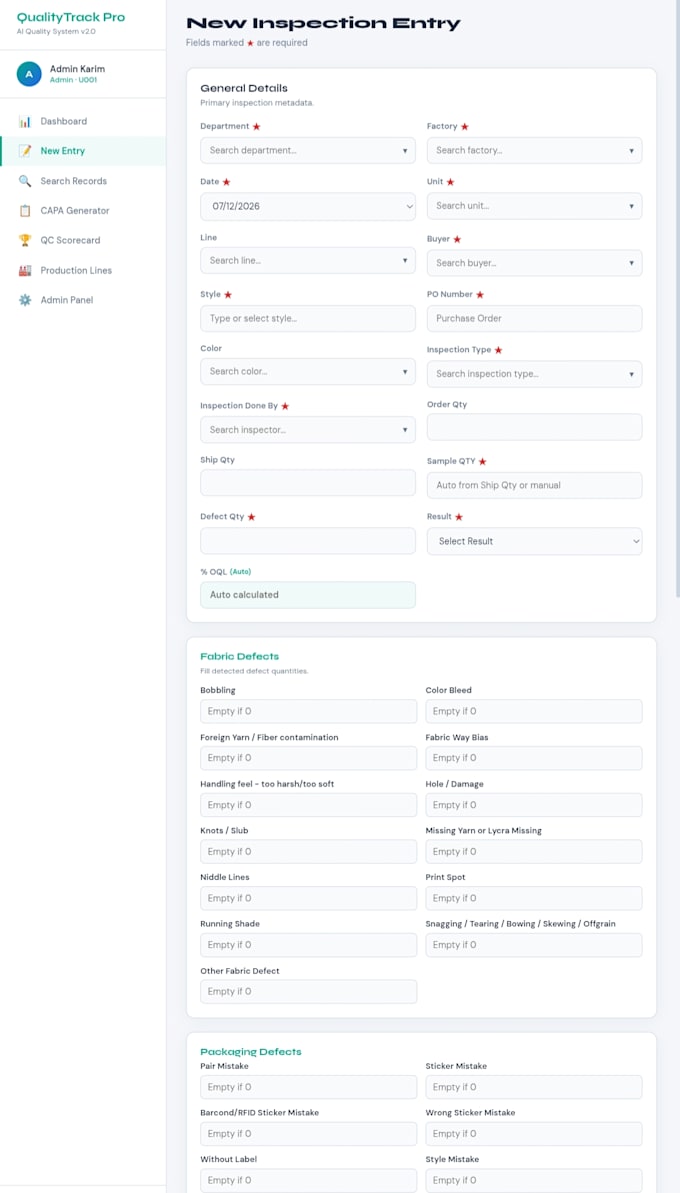This screenshot has width=680, height=1193.
Task: Click the Fabric Way Bias input
Action: (534, 758)
